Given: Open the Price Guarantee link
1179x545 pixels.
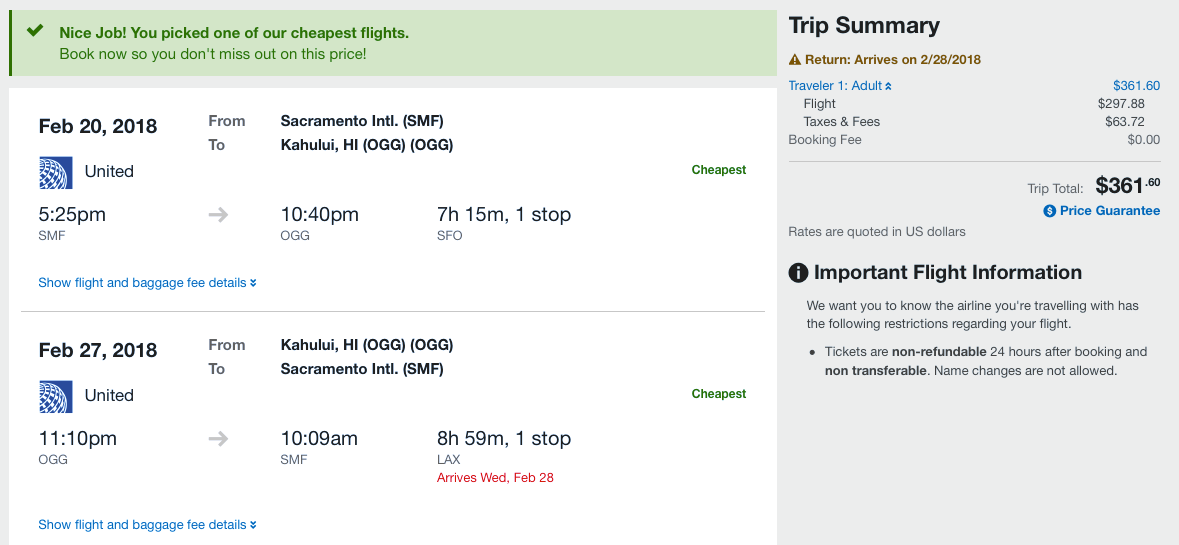Looking at the screenshot, I should pyautogui.click(x=1110, y=211).
